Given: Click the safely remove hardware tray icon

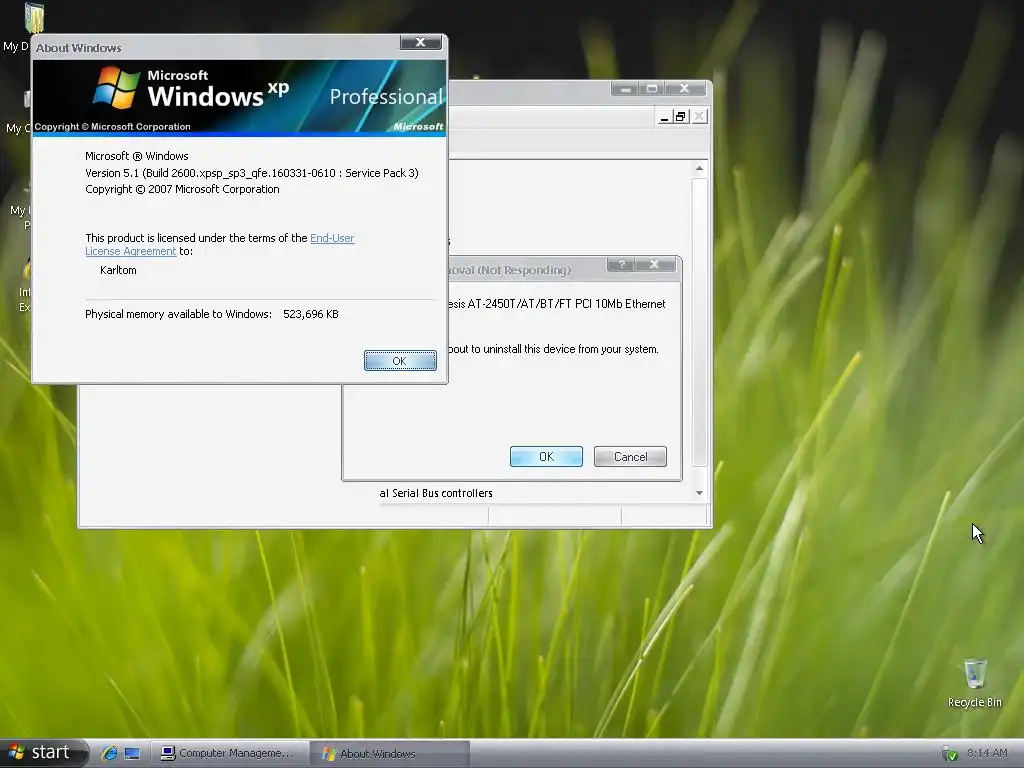Looking at the screenshot, I should (950, 754).
